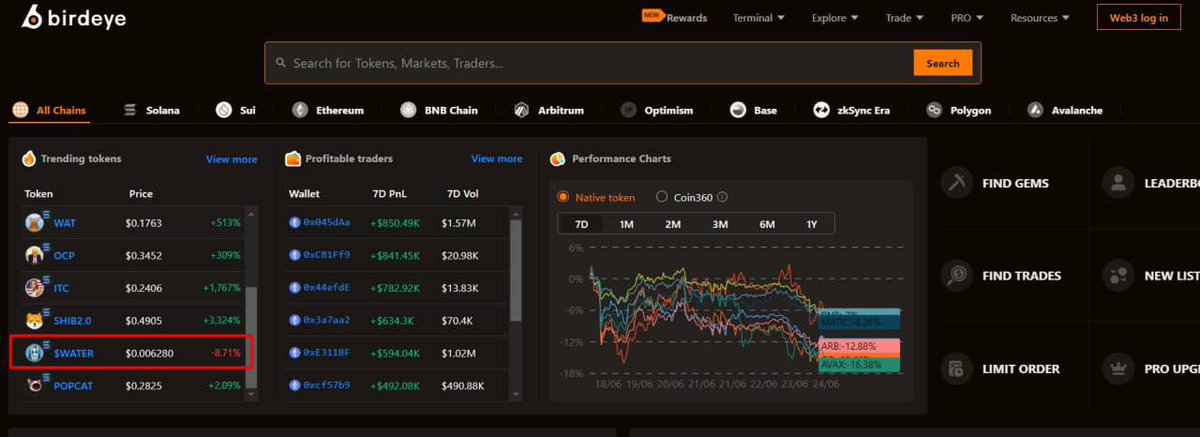The image size is (1200, 437).
Task: Open the Rewards menu item
Action: tap(674, 17)
